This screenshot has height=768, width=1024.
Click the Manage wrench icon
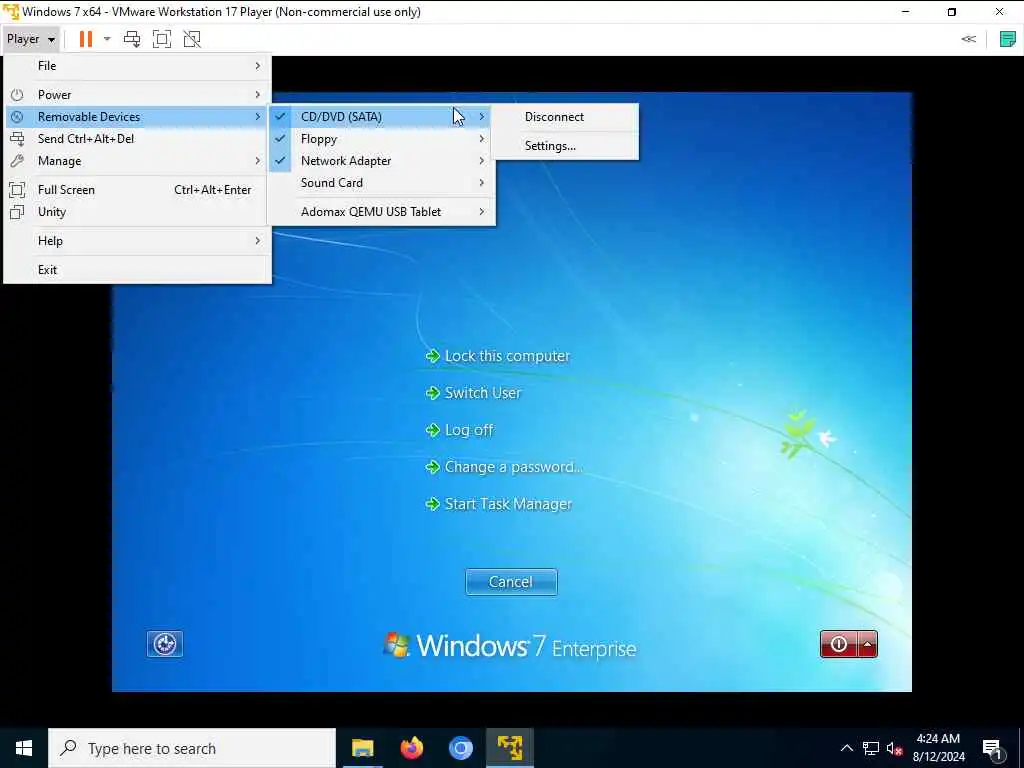pyautogui.click(x=18, y=161)
